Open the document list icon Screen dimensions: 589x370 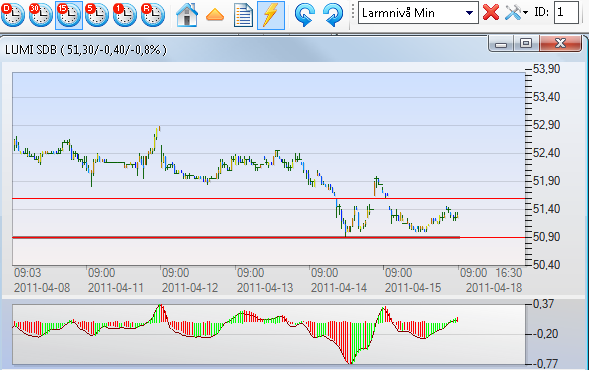click(x=243, y=15)
